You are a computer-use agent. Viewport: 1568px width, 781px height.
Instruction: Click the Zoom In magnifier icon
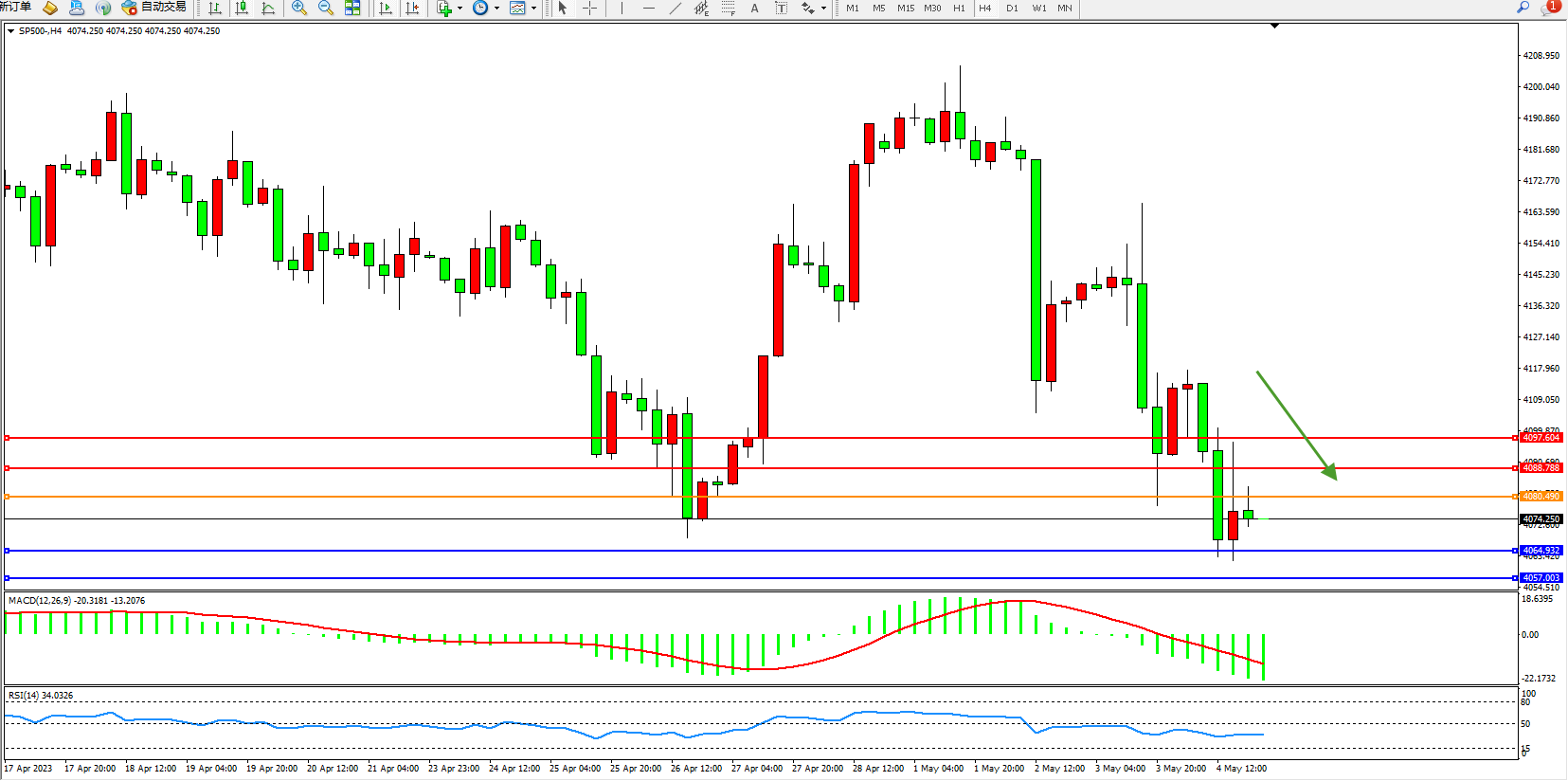[299, 9]
